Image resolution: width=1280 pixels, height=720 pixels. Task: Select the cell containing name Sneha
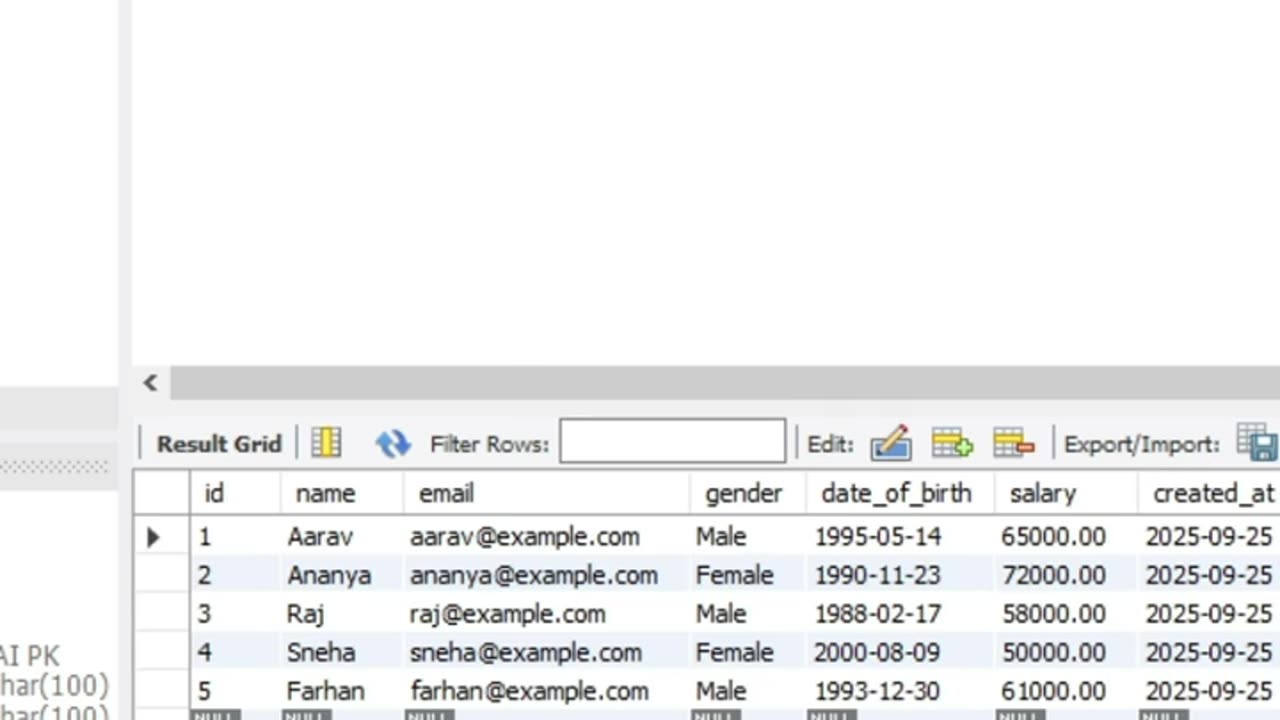pos(341,653)
